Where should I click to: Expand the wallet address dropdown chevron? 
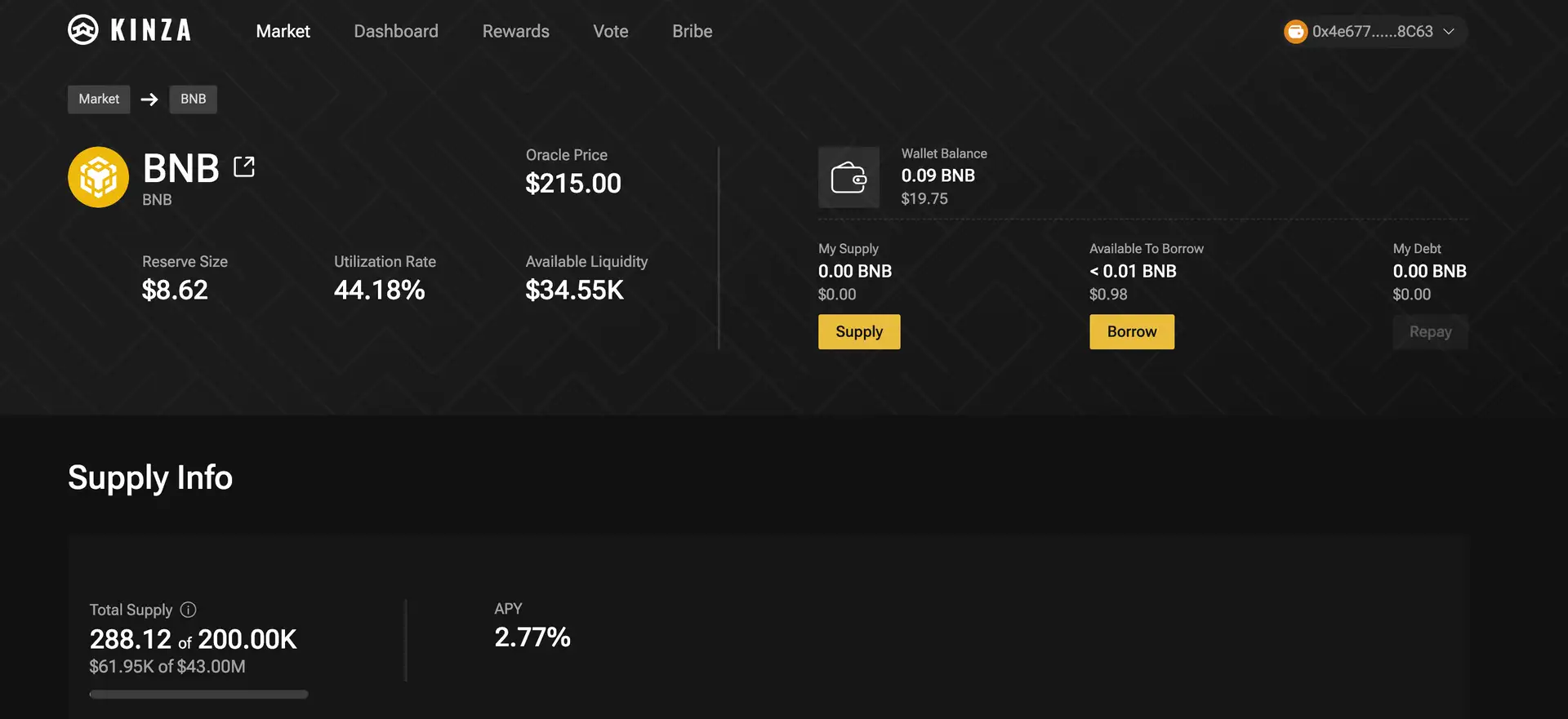[x=1449, y=32]
